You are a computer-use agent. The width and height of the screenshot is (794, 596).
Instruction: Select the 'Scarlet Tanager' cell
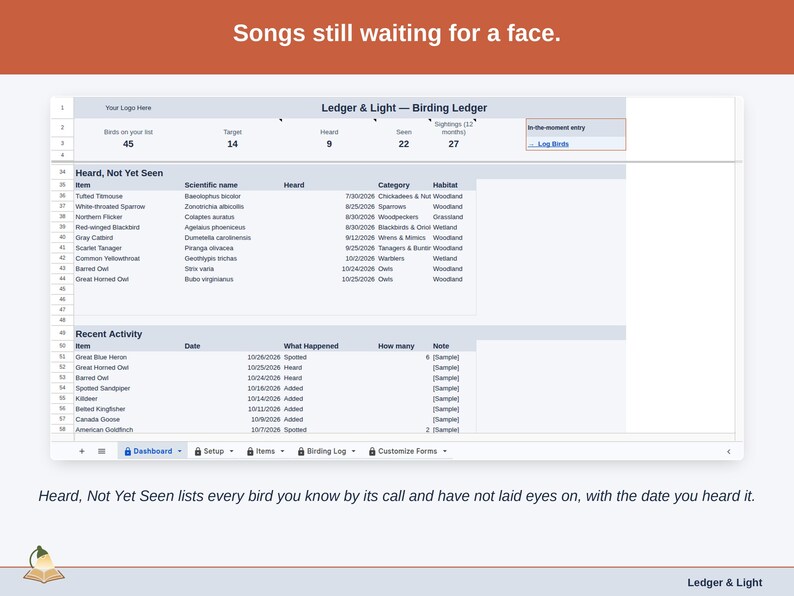129,248
